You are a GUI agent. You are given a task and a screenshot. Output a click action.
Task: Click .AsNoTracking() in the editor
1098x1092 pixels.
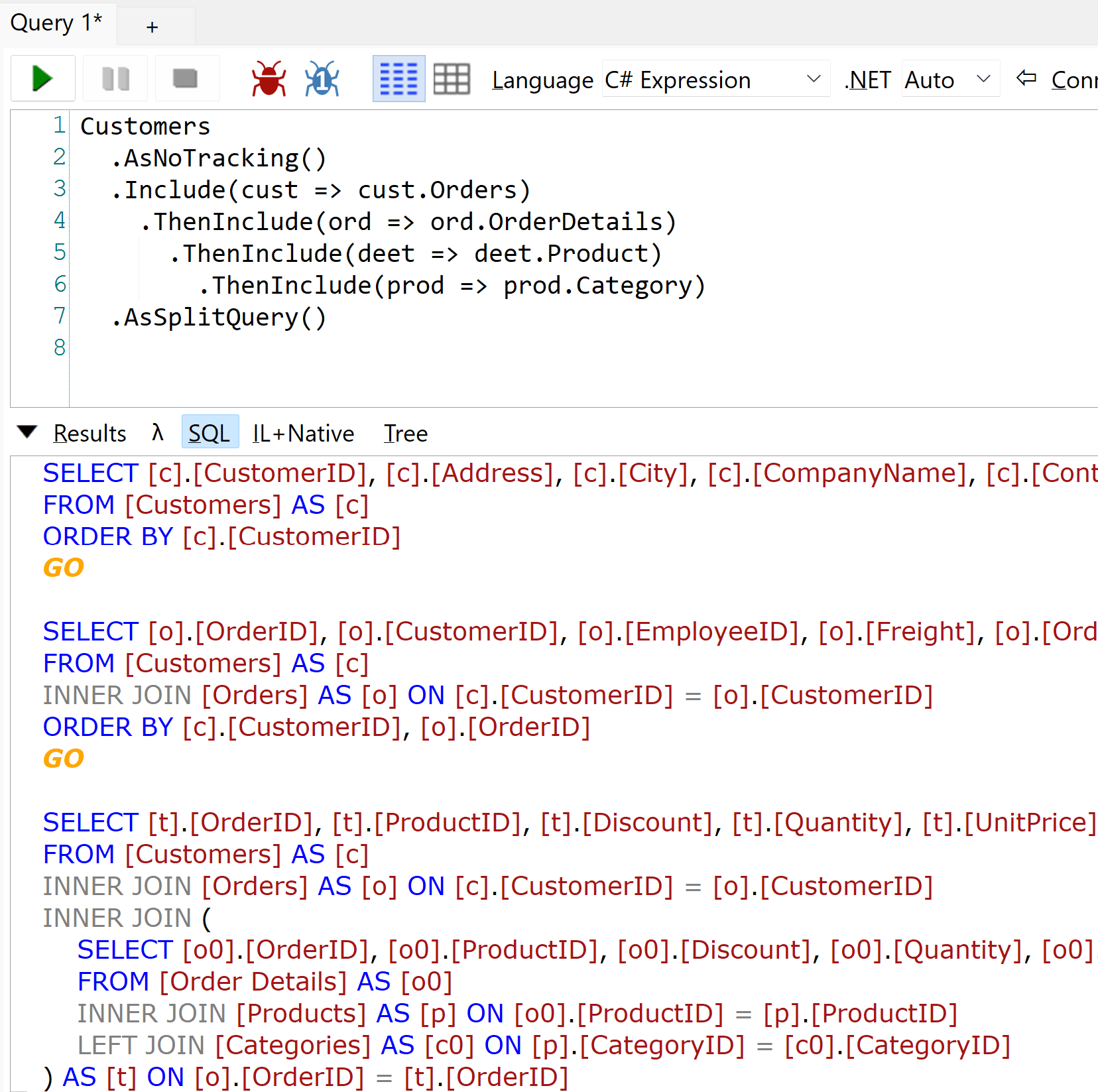pyautogui.click(x=219, y=158)
